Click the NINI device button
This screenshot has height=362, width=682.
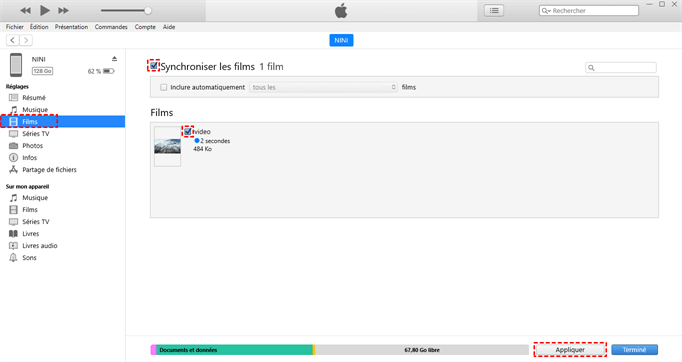(341, 40)
